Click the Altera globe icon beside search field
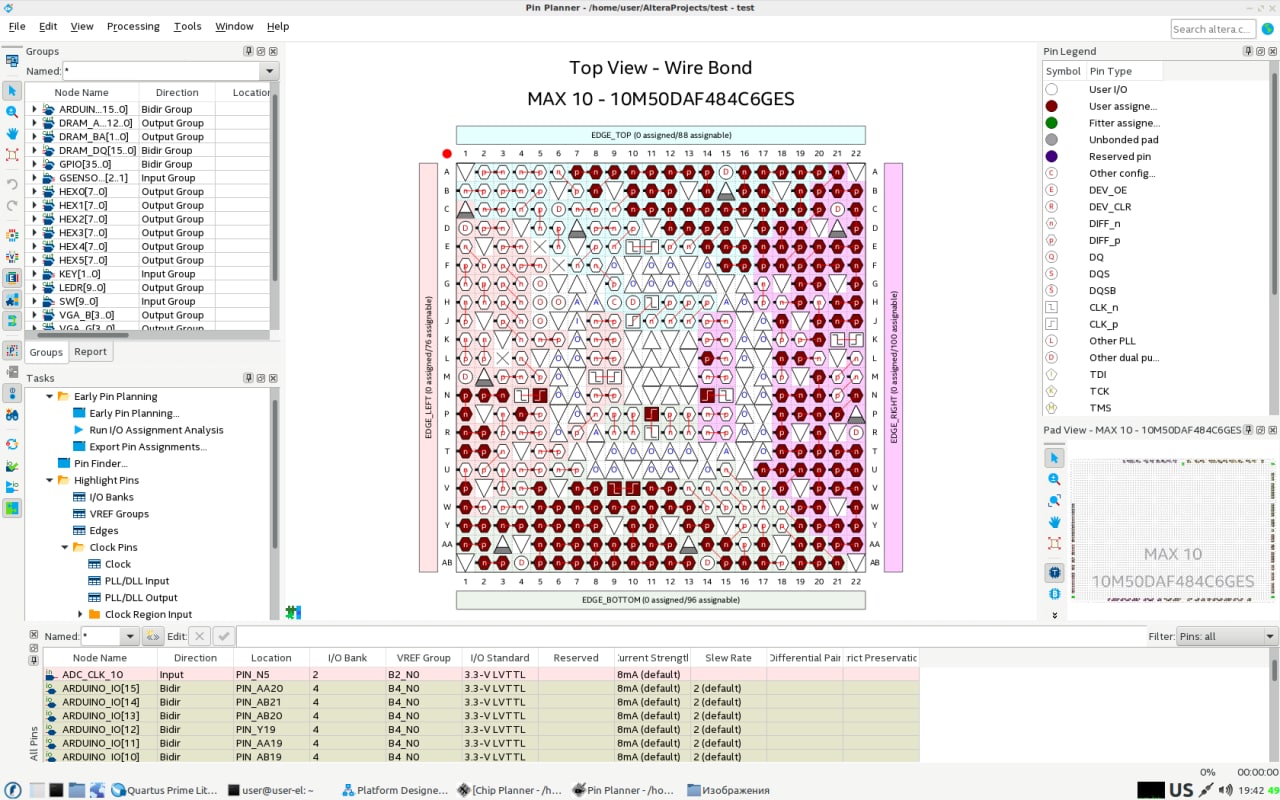Screen dimensions: 1280x800 pyautogui.click(x=1267, y=29)
